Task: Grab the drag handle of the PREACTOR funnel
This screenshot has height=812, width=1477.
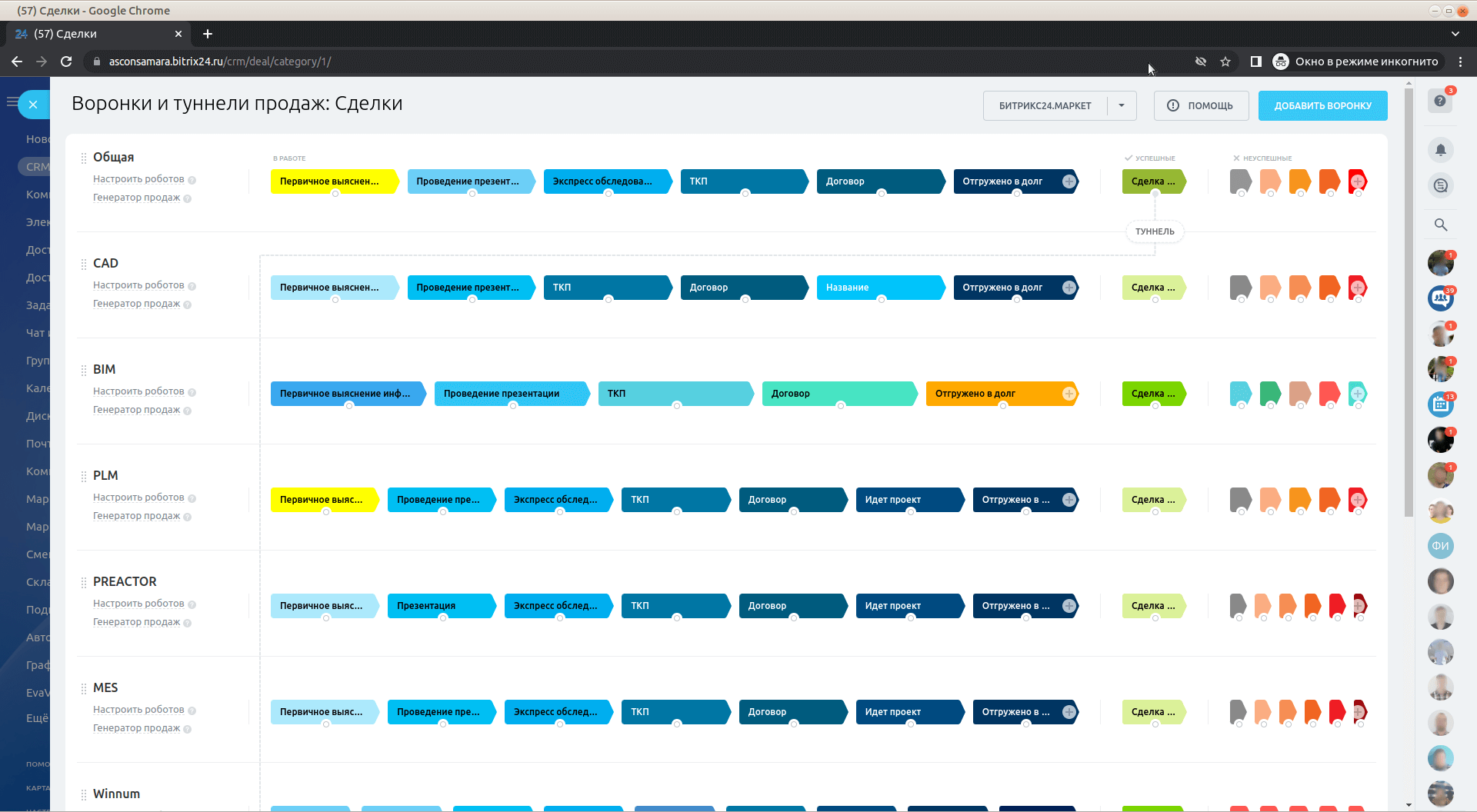Action: point(84,582)
